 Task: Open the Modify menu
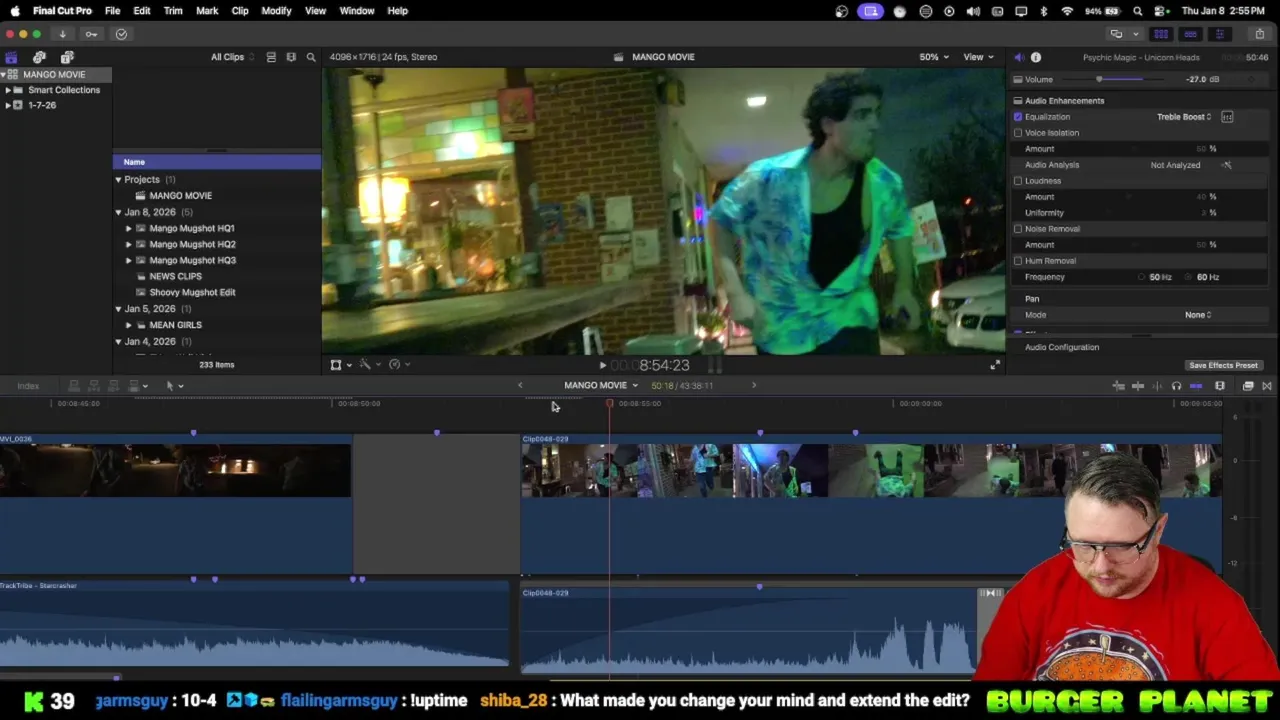click(x=276, y=11)
